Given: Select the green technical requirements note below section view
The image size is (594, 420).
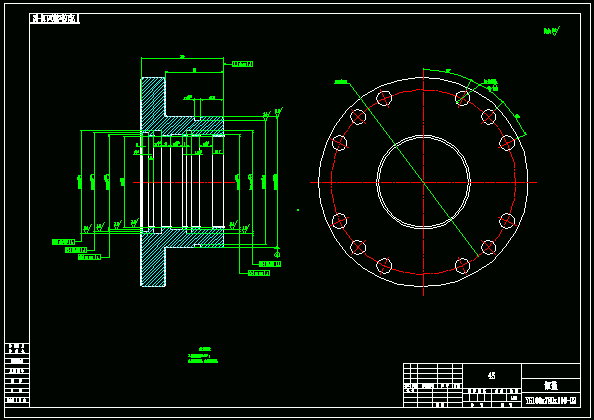Looking at the screenshot, I should 203,356.
